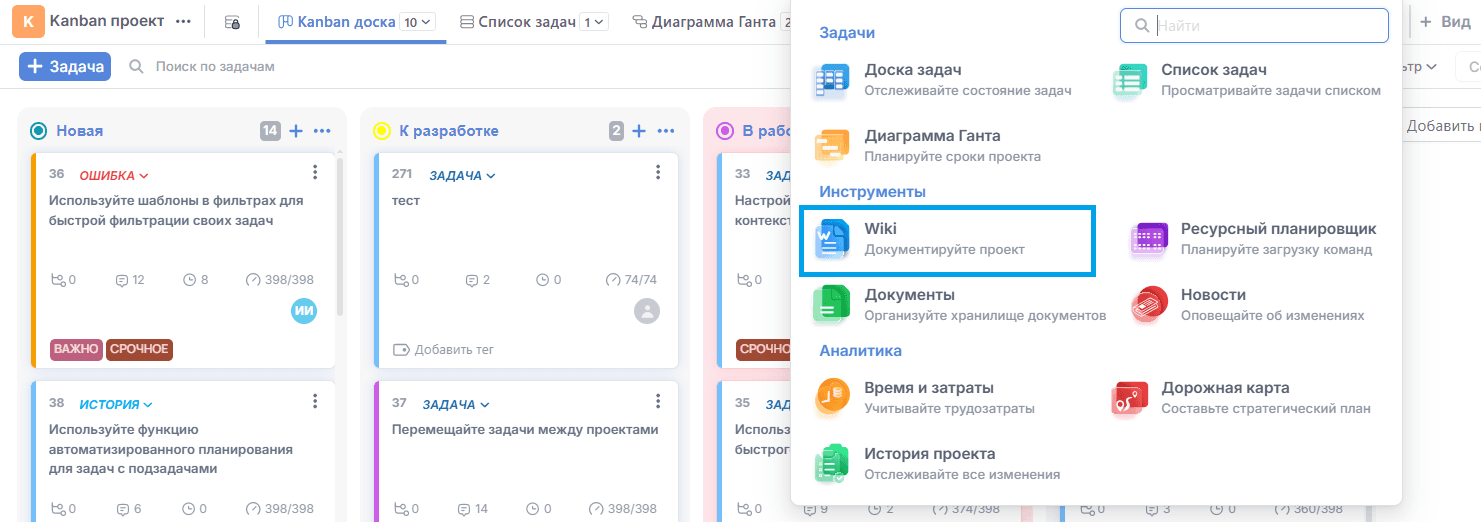
Task: Open three-dot menu of К разработке column
Action: click(665, 131)
